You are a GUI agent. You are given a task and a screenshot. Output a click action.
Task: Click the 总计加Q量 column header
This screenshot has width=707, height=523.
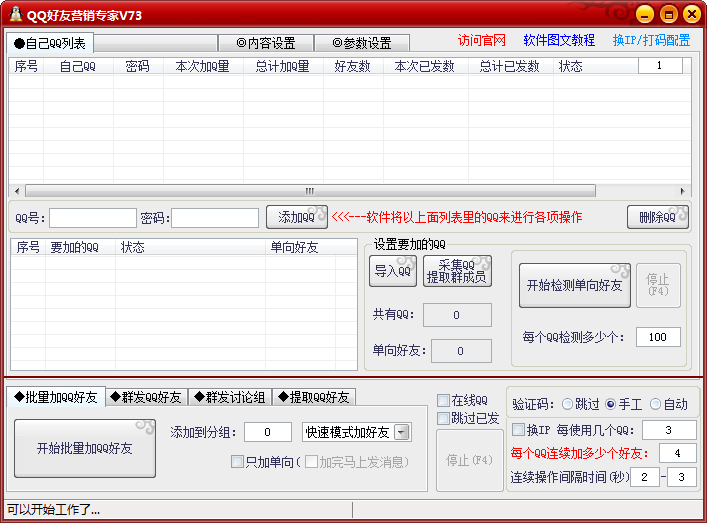point(283,66)
